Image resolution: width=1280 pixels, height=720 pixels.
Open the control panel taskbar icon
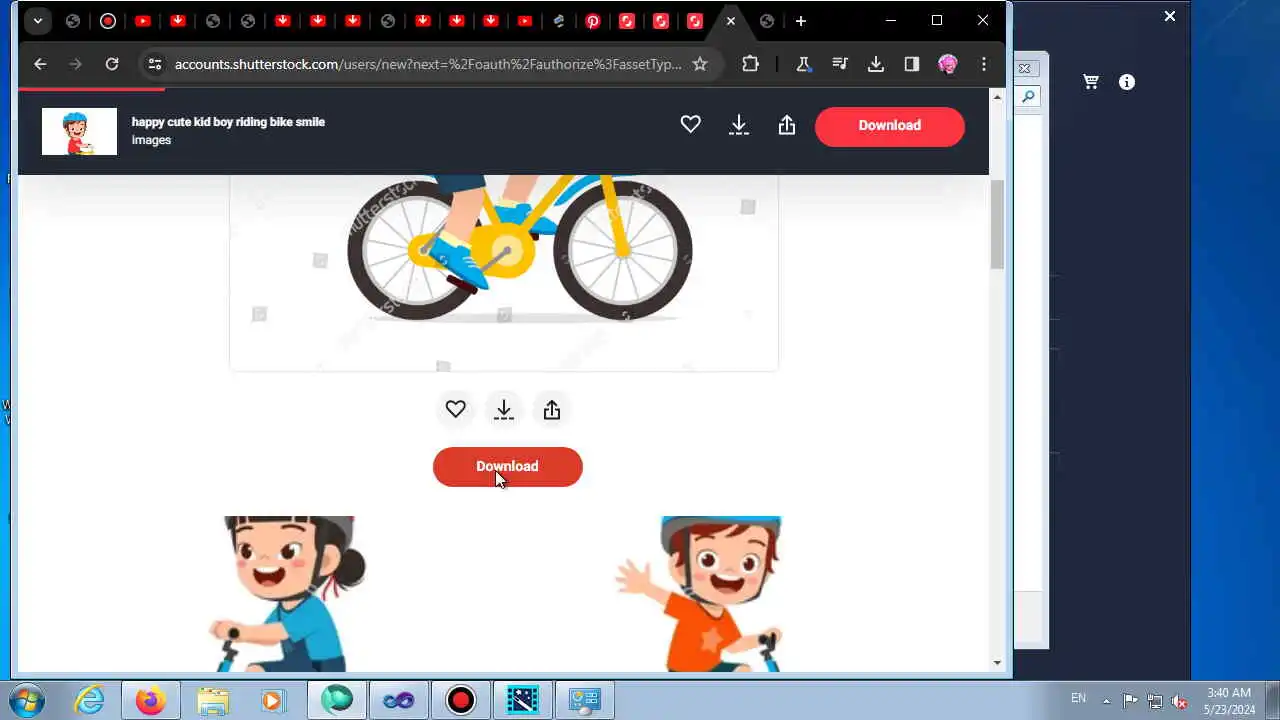pyautogui.click(x=584, y=700)
